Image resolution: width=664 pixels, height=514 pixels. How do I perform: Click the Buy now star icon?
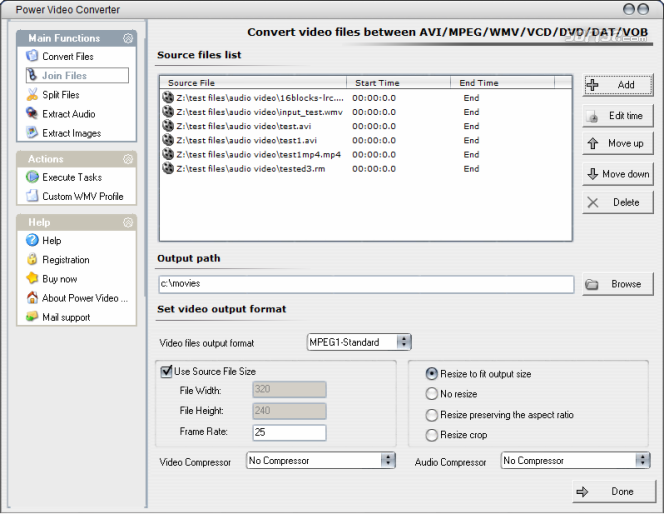32,278
